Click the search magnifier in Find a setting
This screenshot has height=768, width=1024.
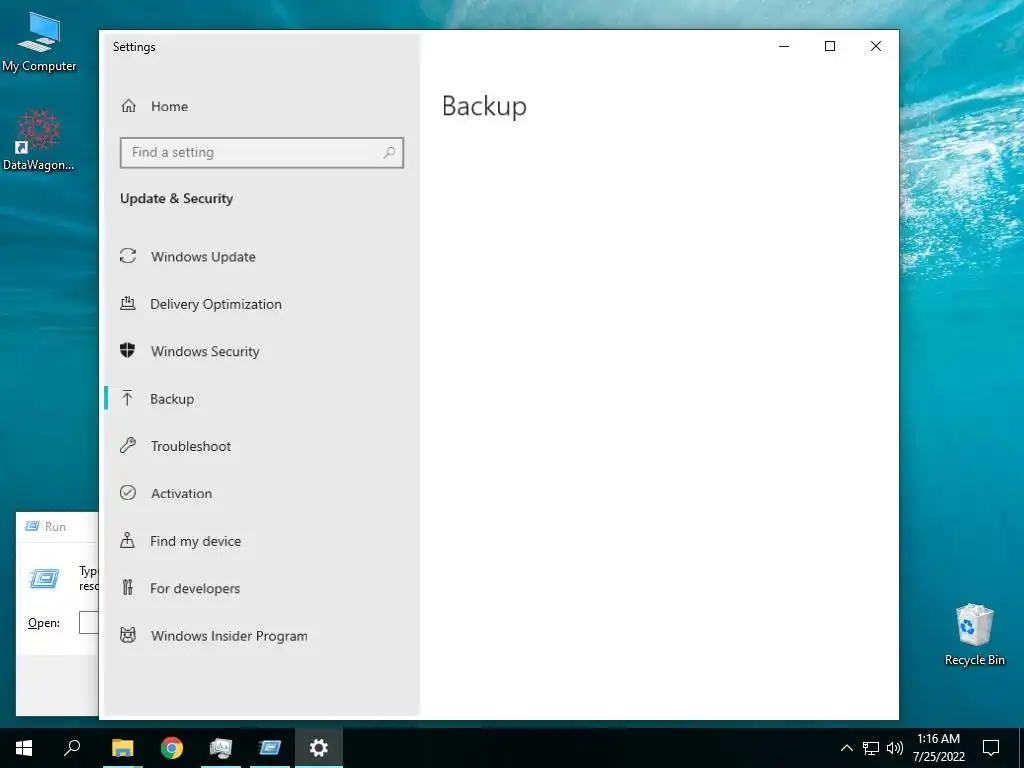click(389, 153)
